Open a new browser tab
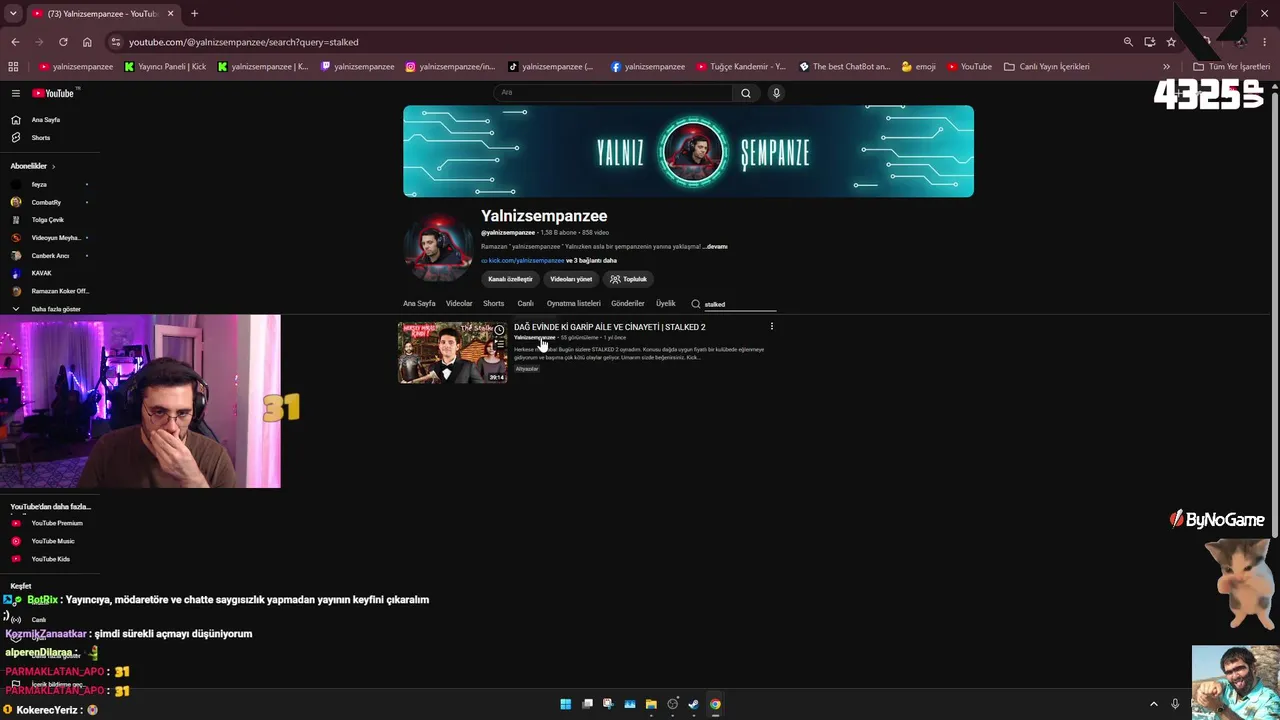 click(x=194, y=14)
